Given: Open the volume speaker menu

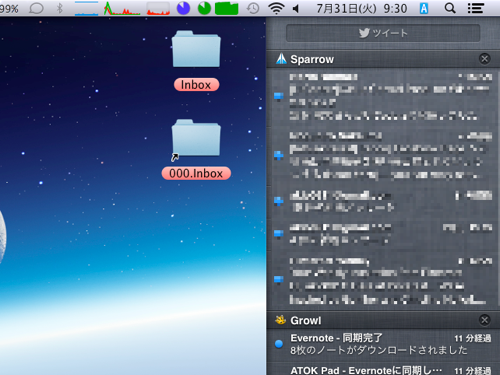Looking at the screenshot, I should tap(296, 9).
